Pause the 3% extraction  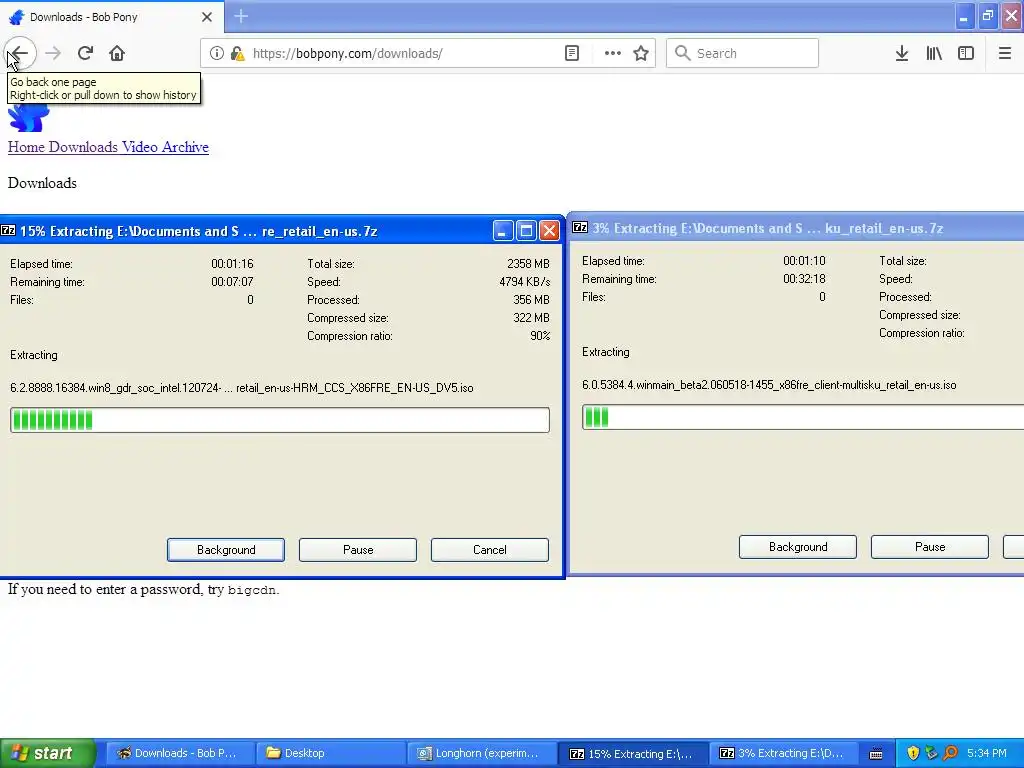tap(930, 547)
